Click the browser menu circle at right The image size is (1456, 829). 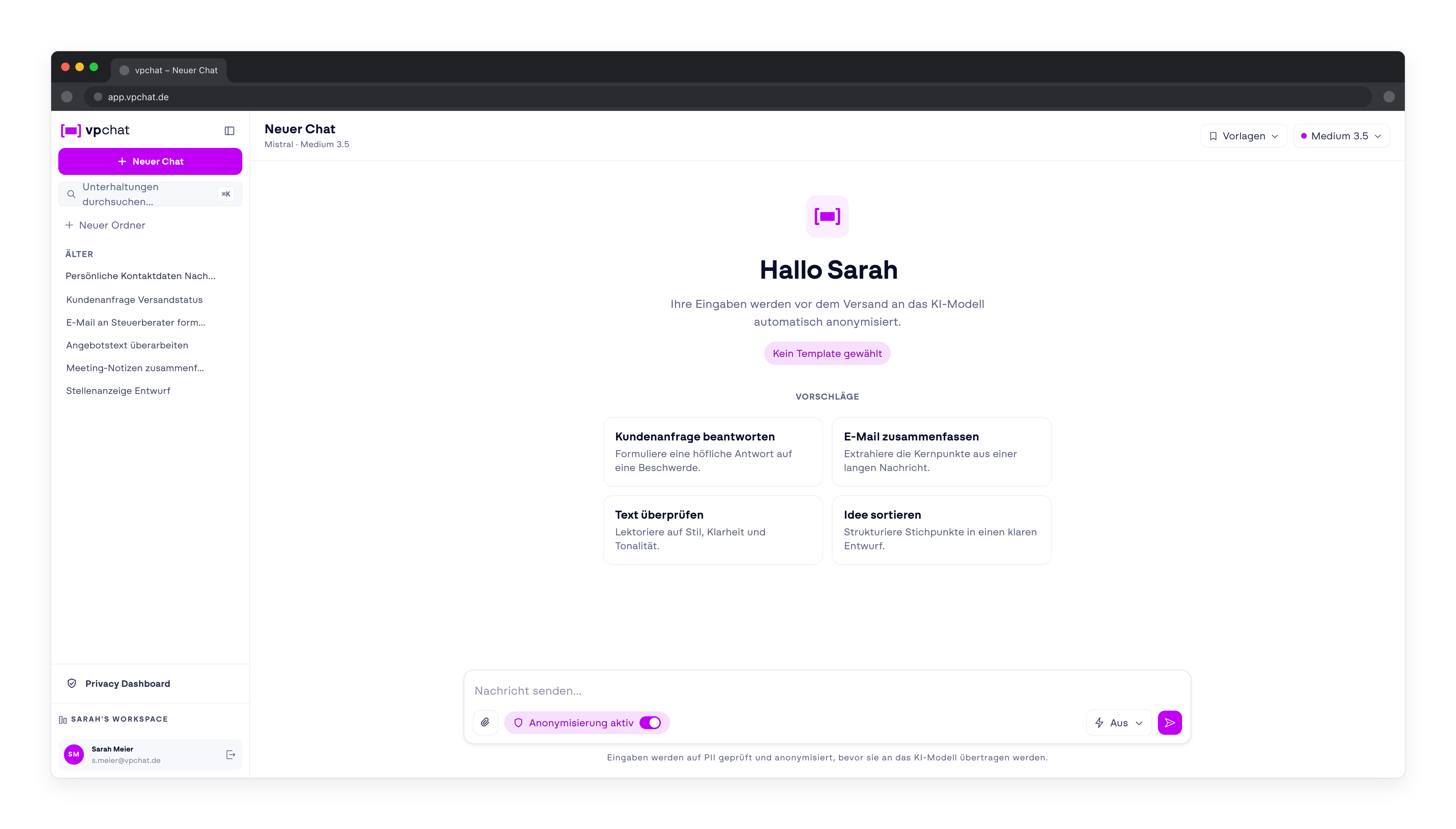(x=1389, y=97)
